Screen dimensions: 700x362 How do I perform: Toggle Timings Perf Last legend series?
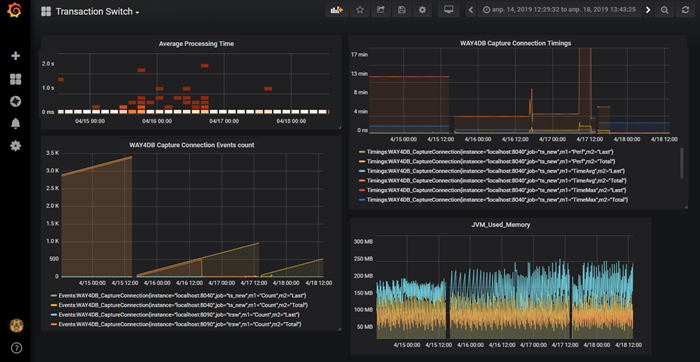[x=489, y=152]
